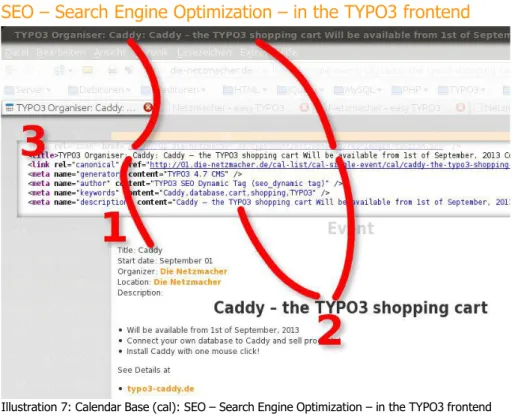Open the Location link Die Netzmacher
Screen dimensions: 512x417
pyautogui.click(x=187, y=282)
